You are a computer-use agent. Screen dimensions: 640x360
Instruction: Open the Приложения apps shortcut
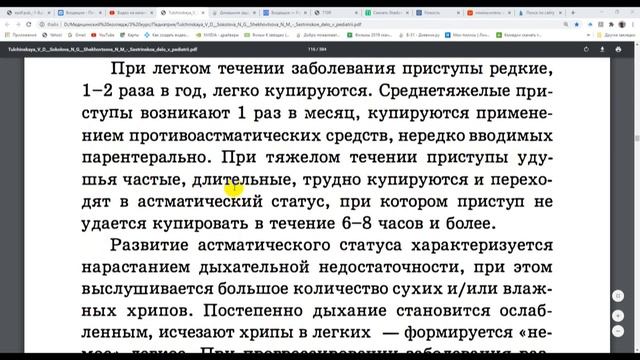pyautogui.click(x=20, y=35)
